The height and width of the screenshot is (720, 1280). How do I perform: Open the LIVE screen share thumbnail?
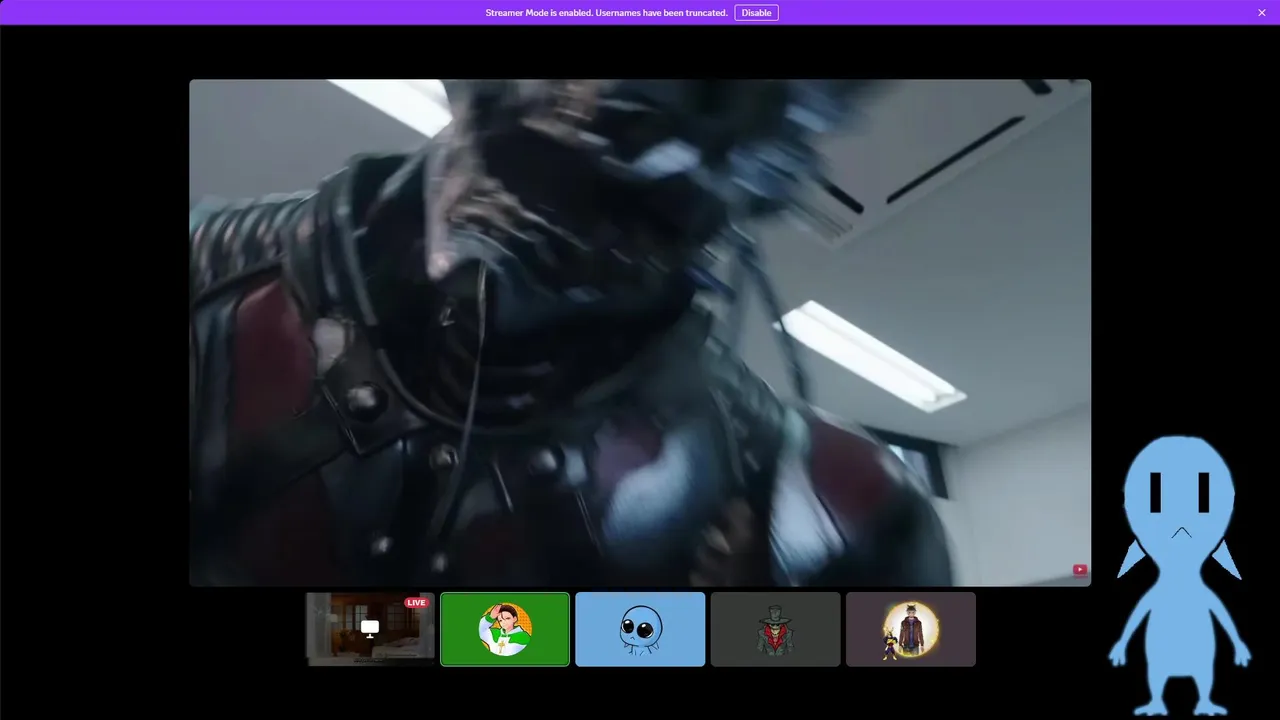pyautogui.click(x=370, y=629)
